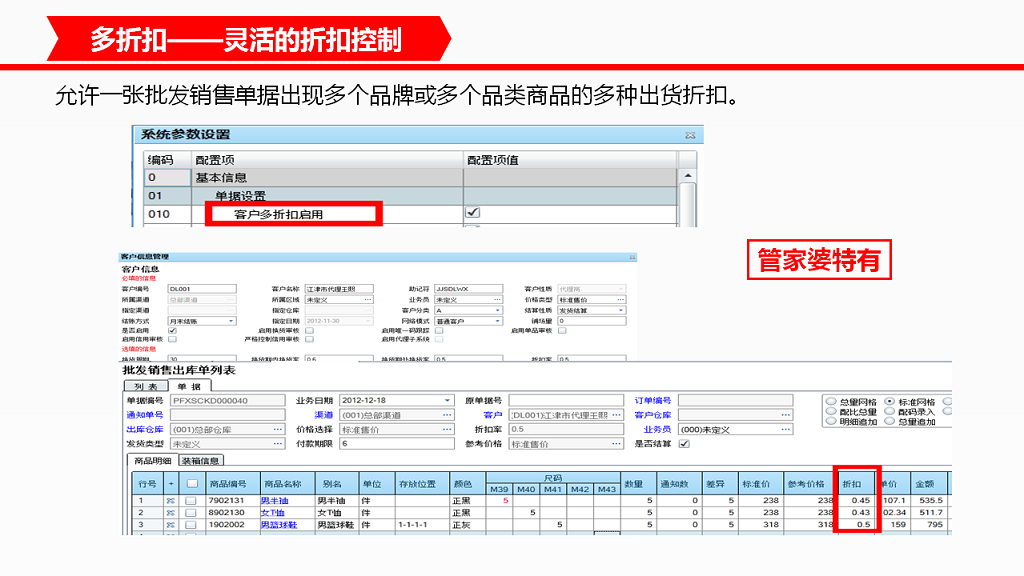This screenshot has height=576, width=1024.
Task: Uncheck the 是否结算 checkbox
Action: 684,443
